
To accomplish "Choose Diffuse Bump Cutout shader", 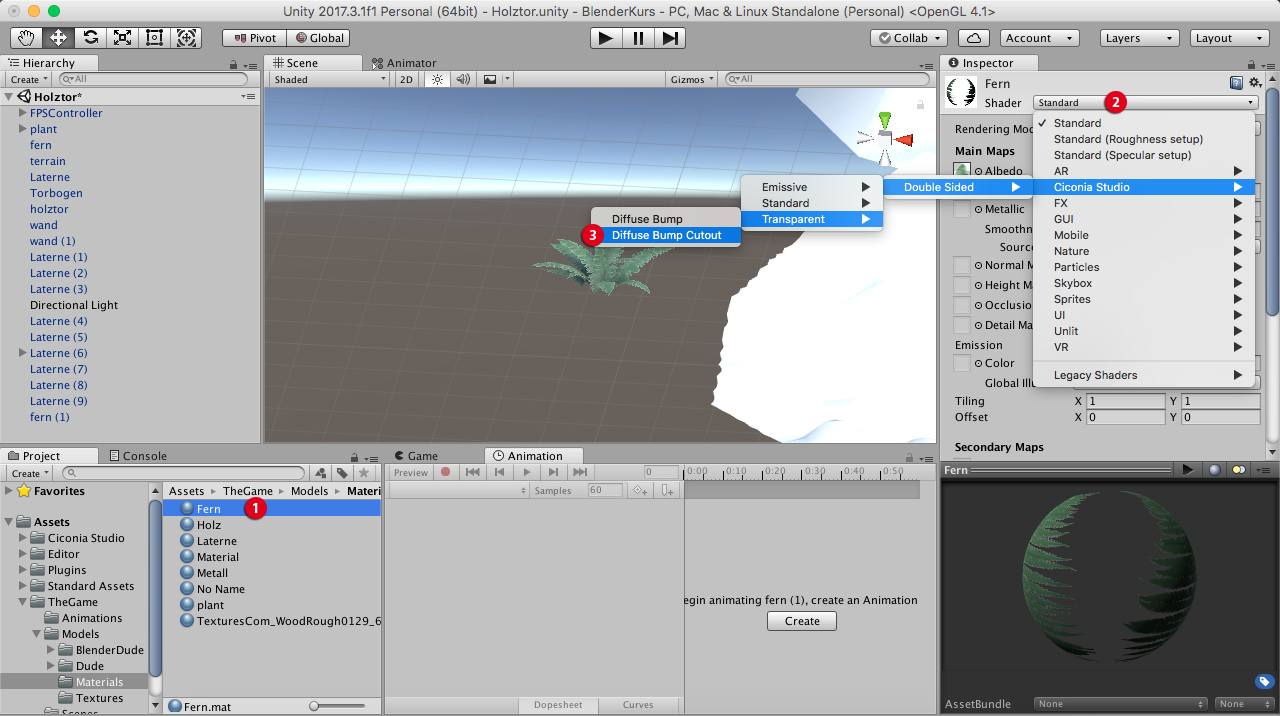I will (x=666, y=235).
